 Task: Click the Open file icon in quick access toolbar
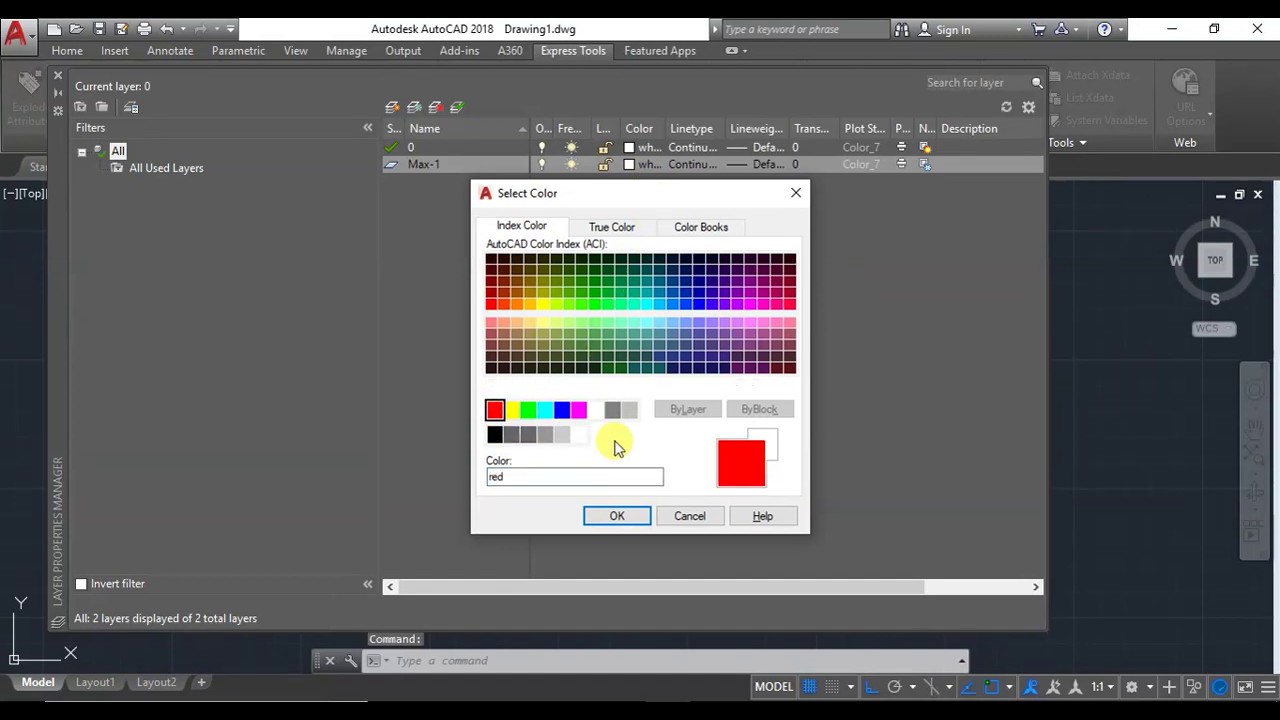tap(77, 29)
